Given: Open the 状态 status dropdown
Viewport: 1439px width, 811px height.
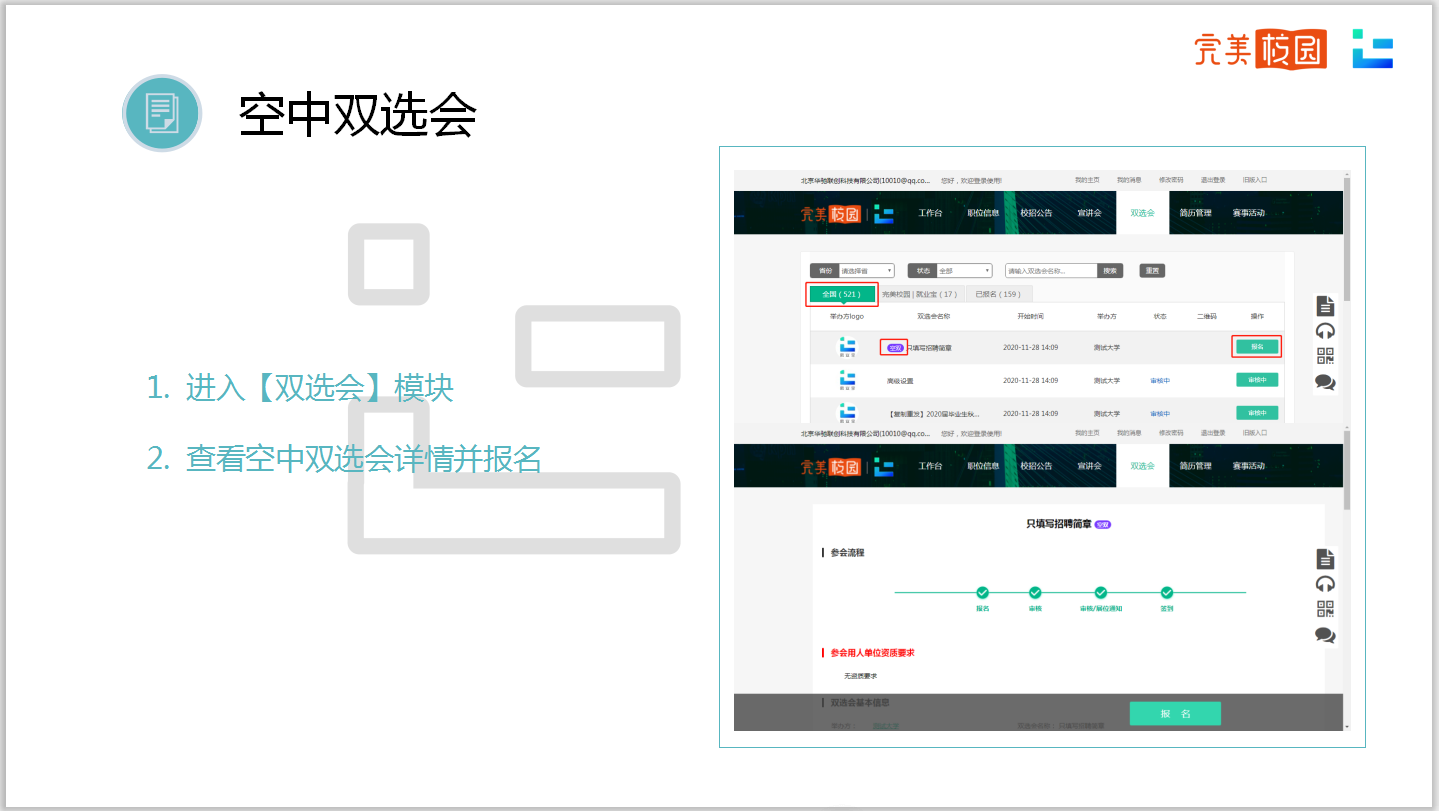Looking at the screenshot, I should (964, 271).
